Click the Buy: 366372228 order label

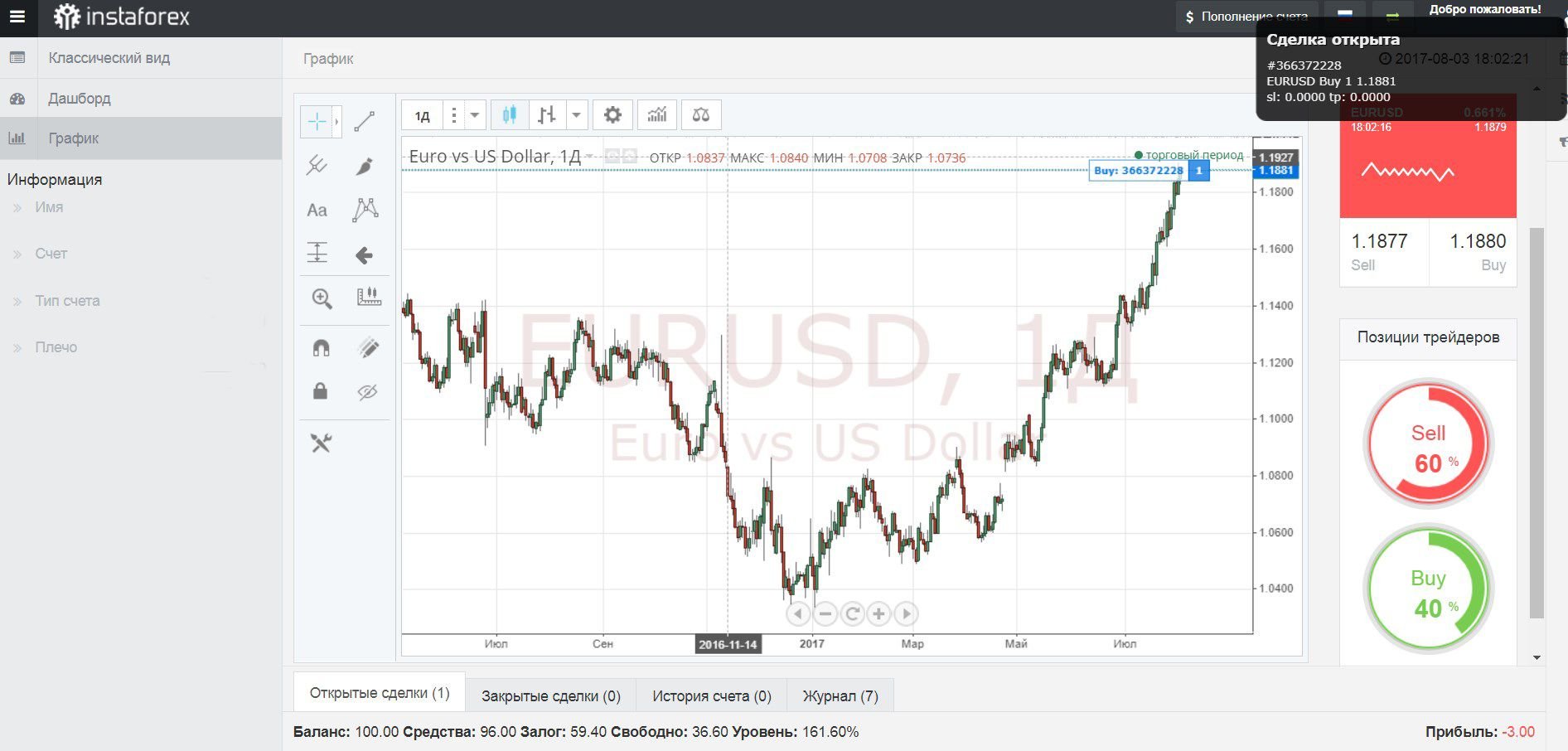[1139, 171]
